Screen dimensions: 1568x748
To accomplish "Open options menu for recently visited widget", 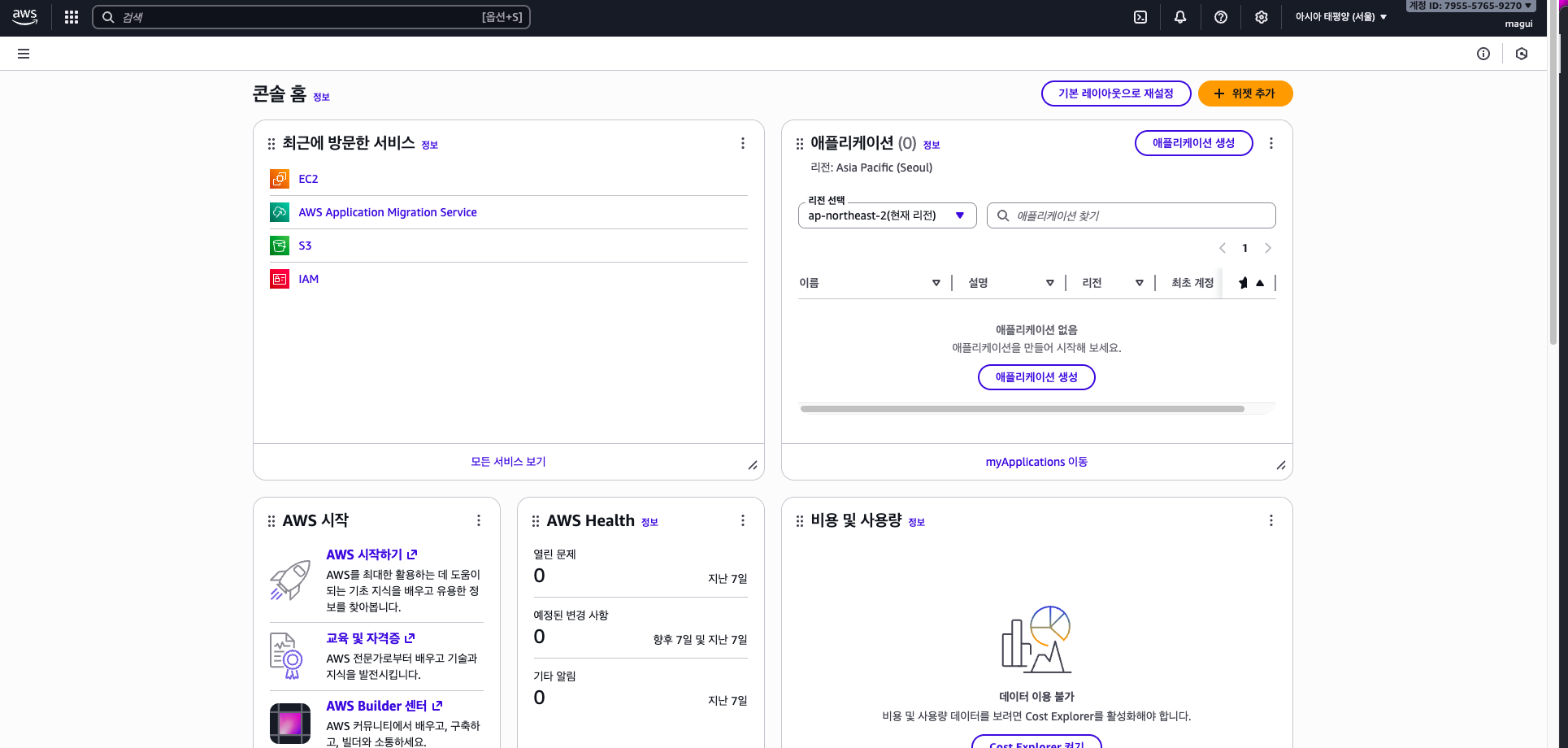I will coord(743,143).
